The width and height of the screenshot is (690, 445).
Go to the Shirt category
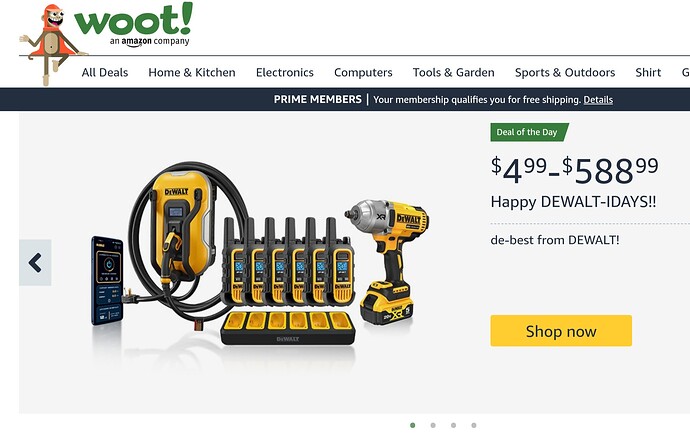[648, 72]
